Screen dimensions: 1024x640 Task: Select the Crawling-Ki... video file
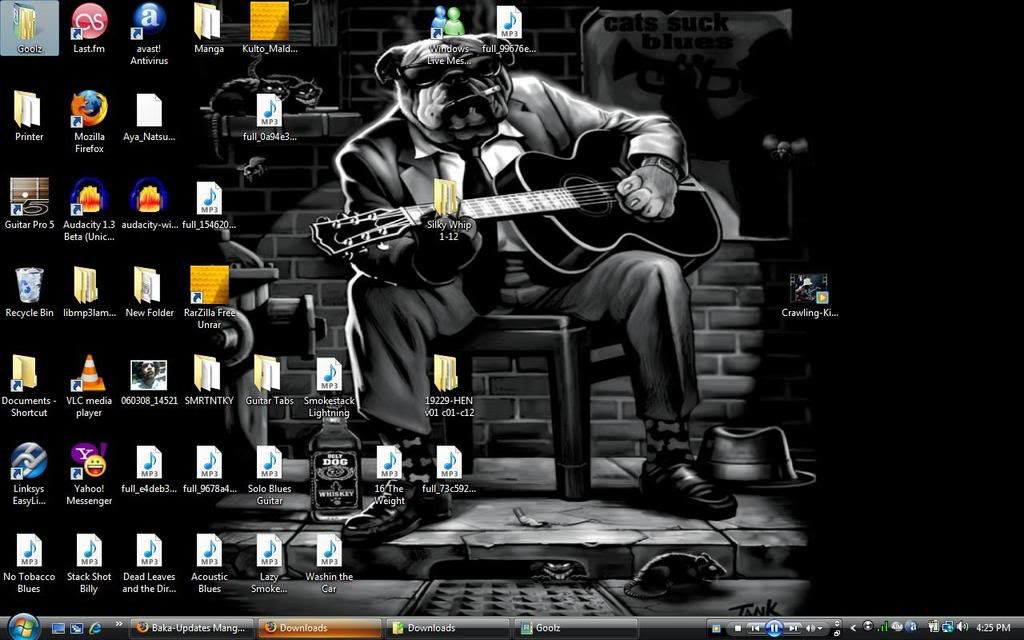[809, 295]
